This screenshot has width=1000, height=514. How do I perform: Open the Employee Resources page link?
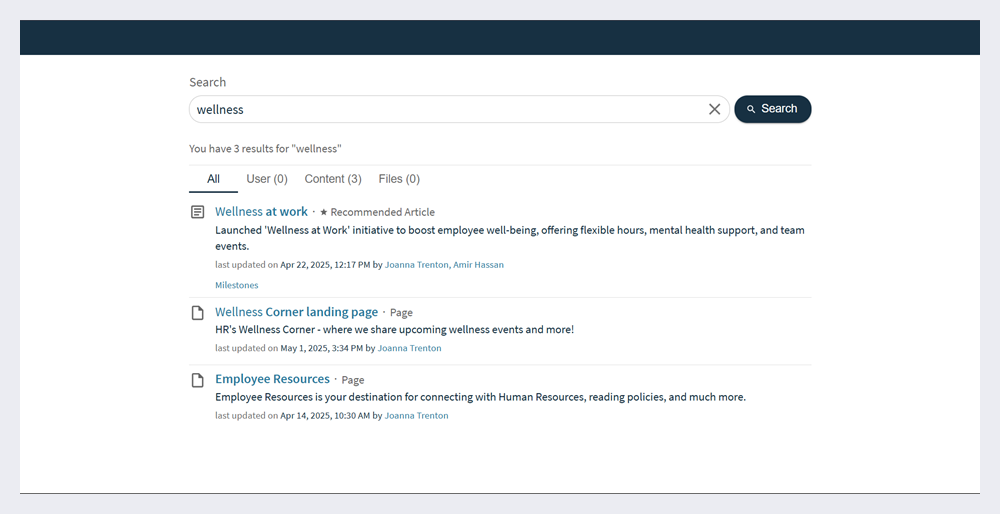pos(272,379)
